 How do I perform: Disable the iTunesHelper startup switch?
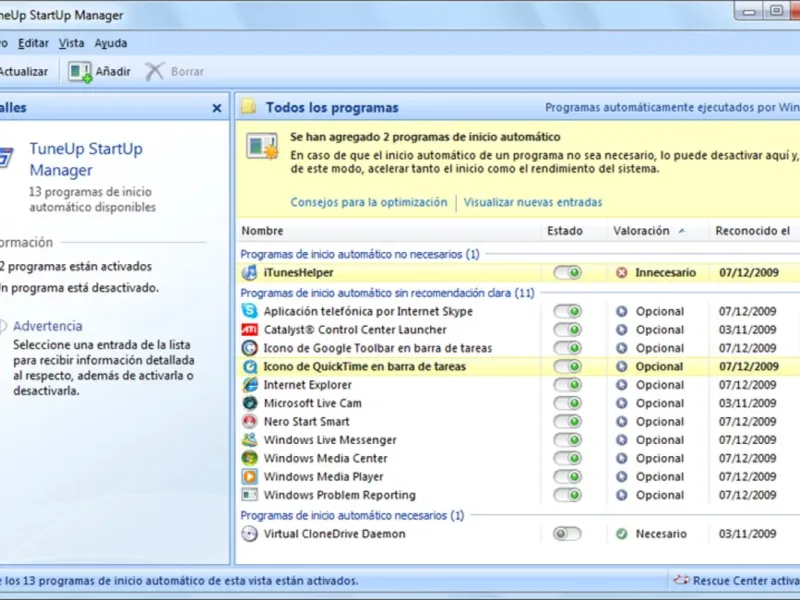[x=567, y=272]
